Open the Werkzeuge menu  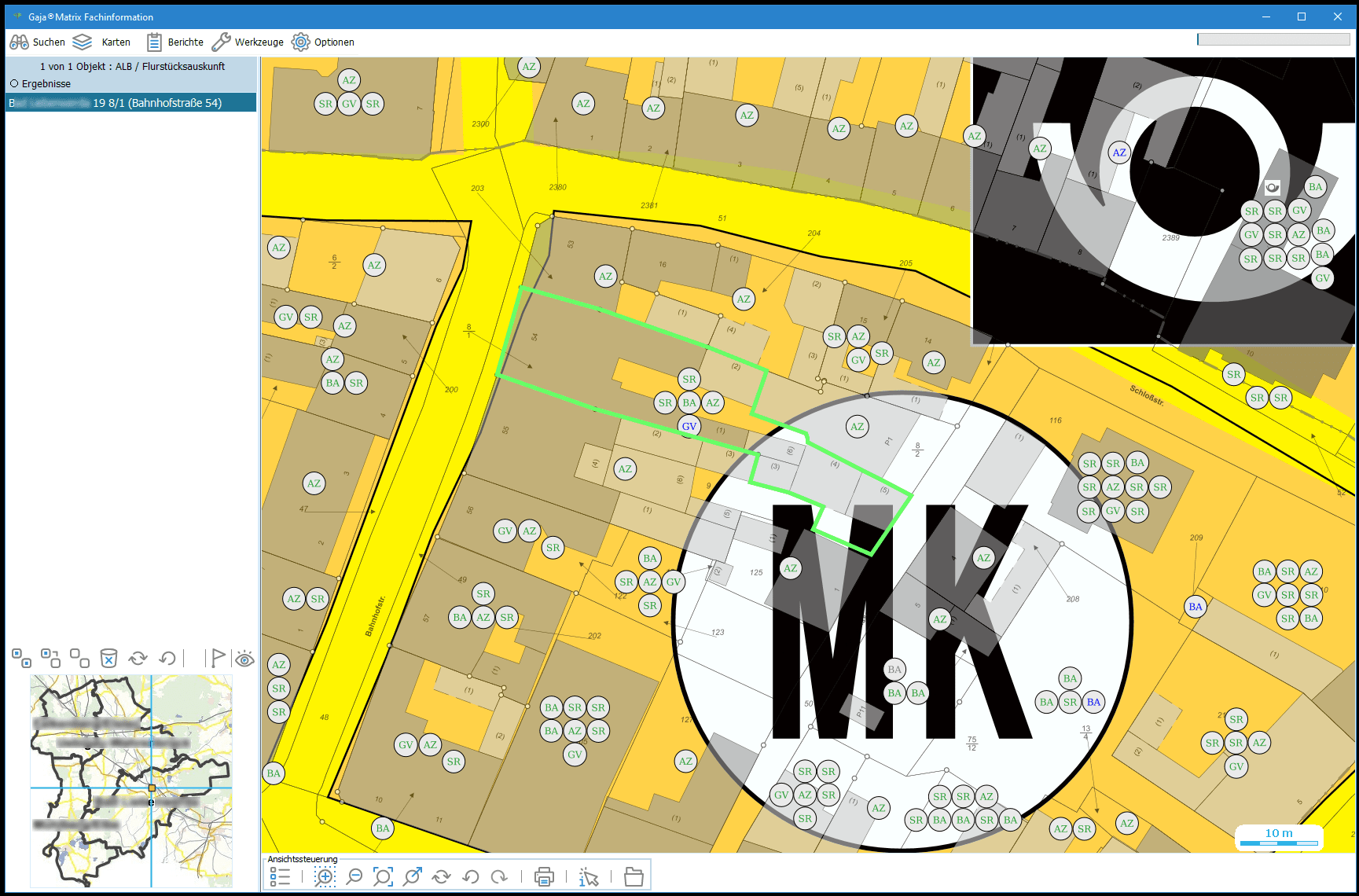click(x=248, y=42)
